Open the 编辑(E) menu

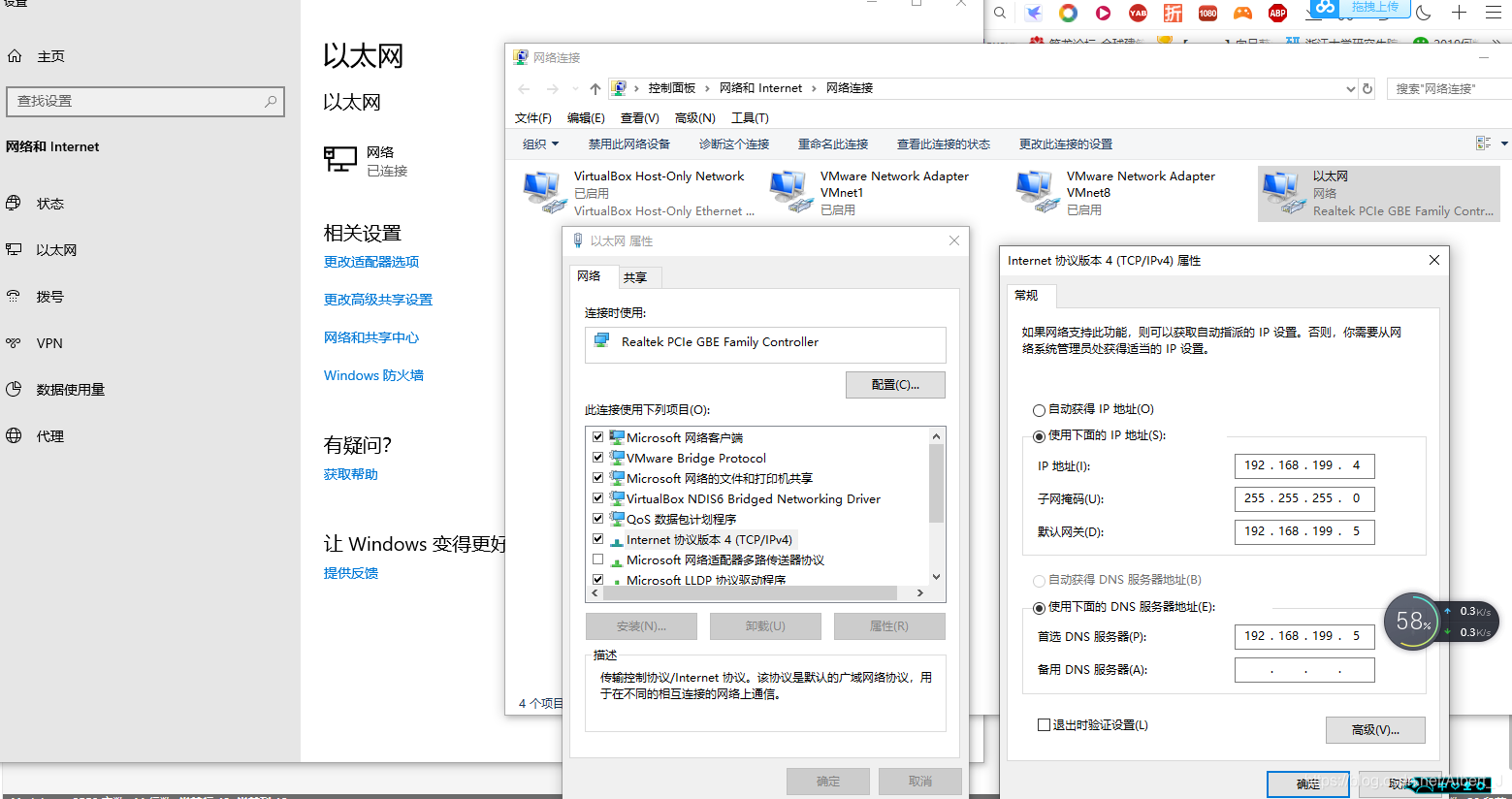click(x=586, y=117)
